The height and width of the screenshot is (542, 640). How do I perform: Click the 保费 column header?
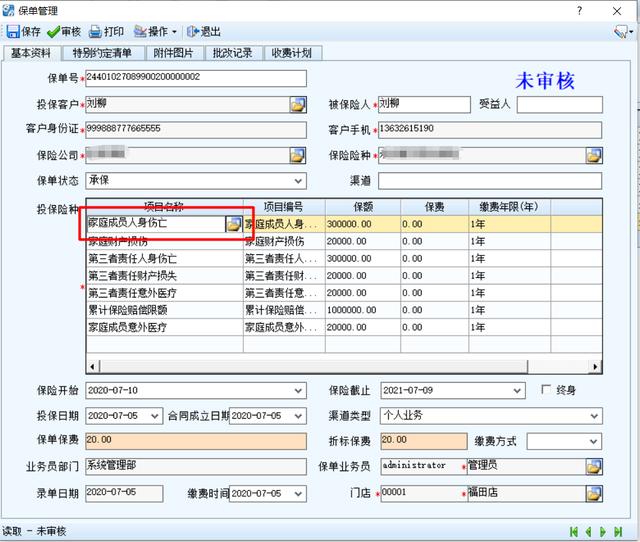[435, 207]
